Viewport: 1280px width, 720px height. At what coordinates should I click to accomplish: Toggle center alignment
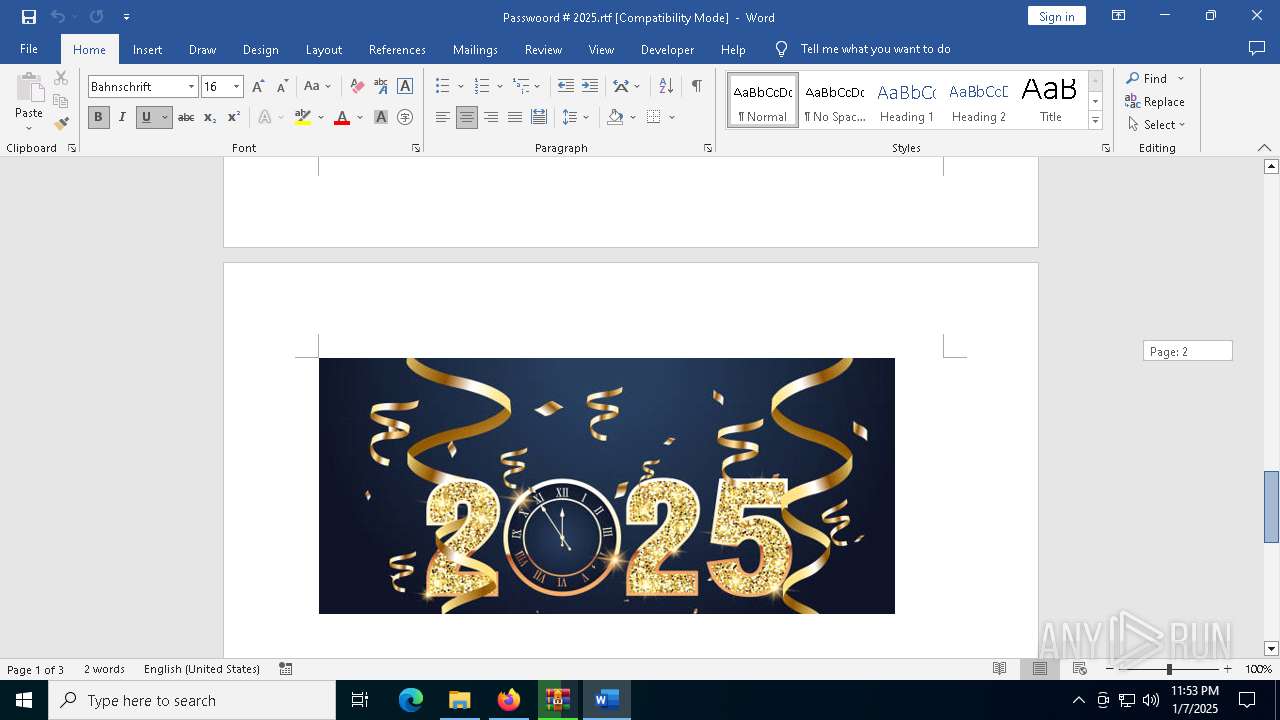click(x=467, y=117)
